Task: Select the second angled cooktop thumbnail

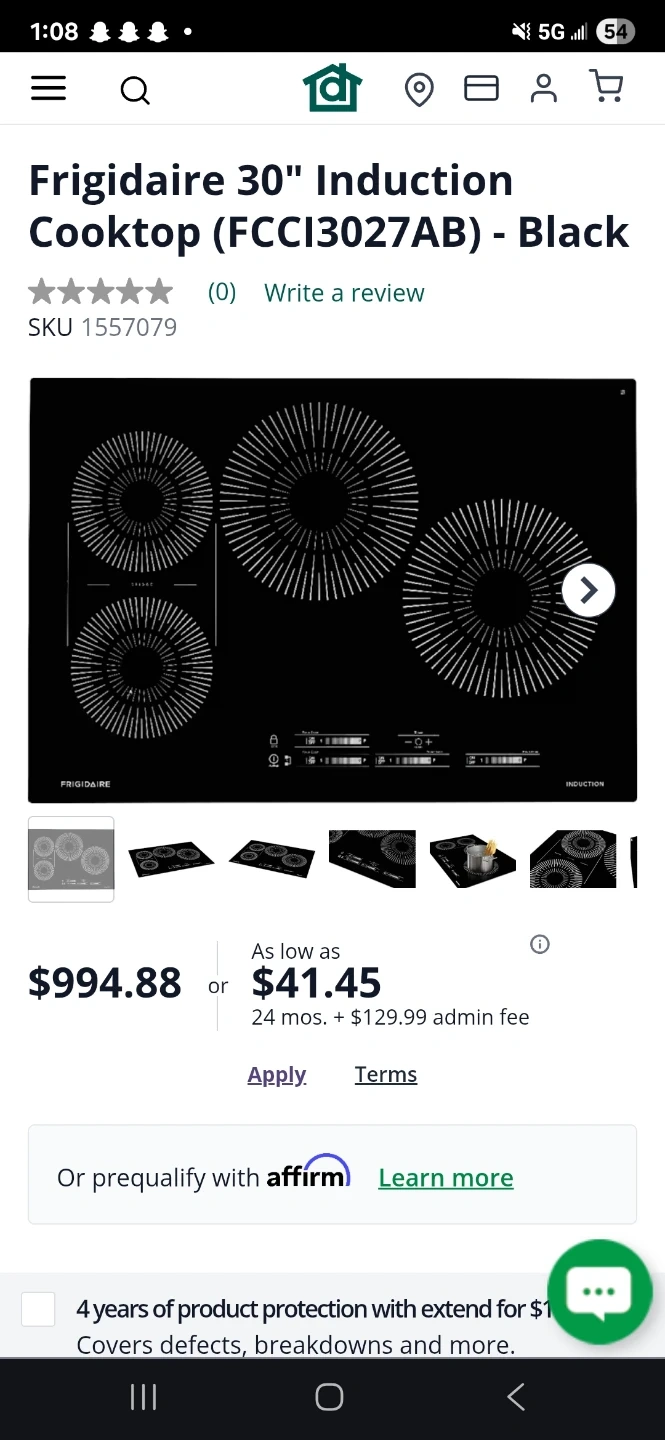Action: pos(271,859)
